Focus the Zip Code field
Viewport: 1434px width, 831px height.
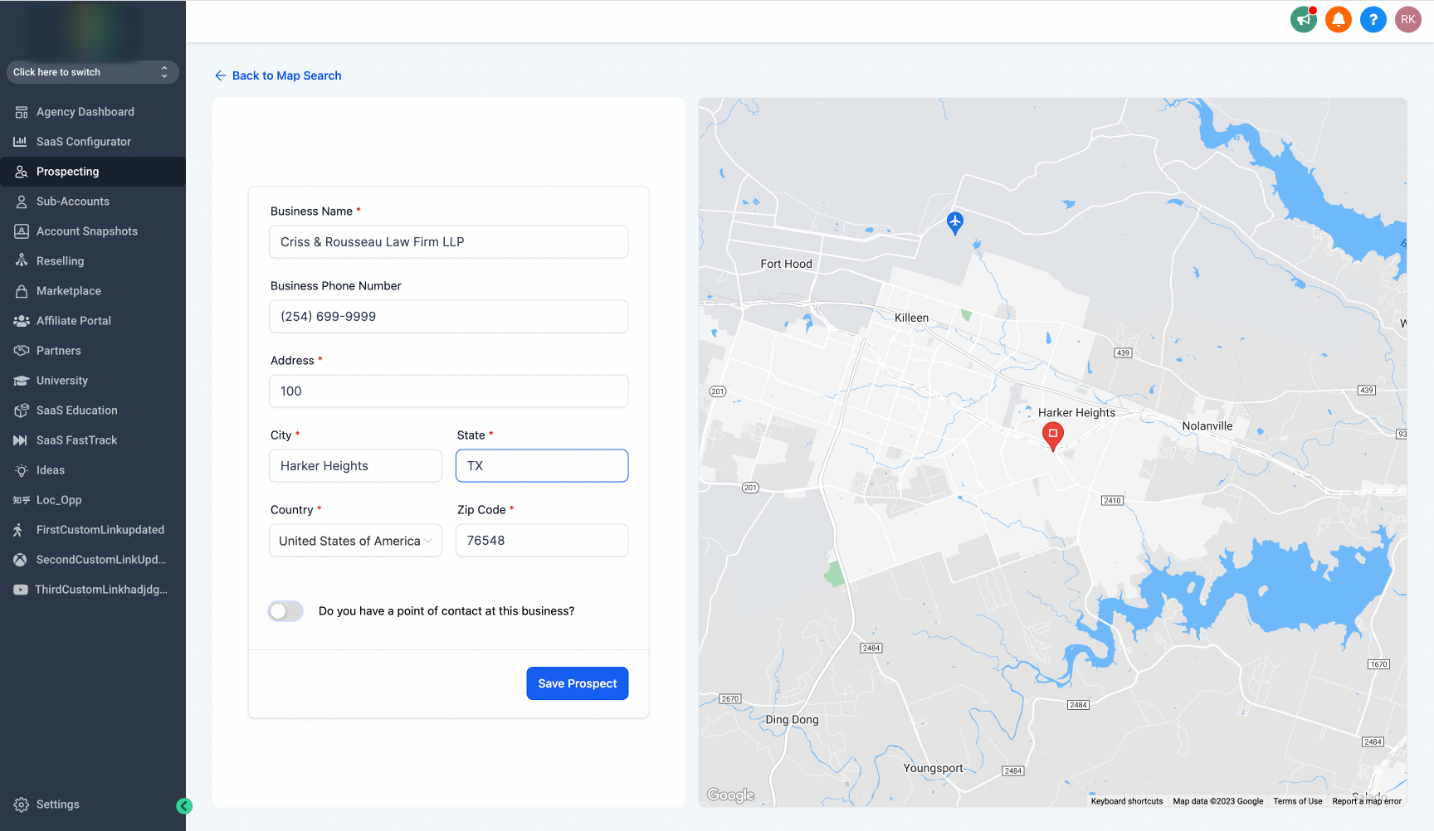542,541
